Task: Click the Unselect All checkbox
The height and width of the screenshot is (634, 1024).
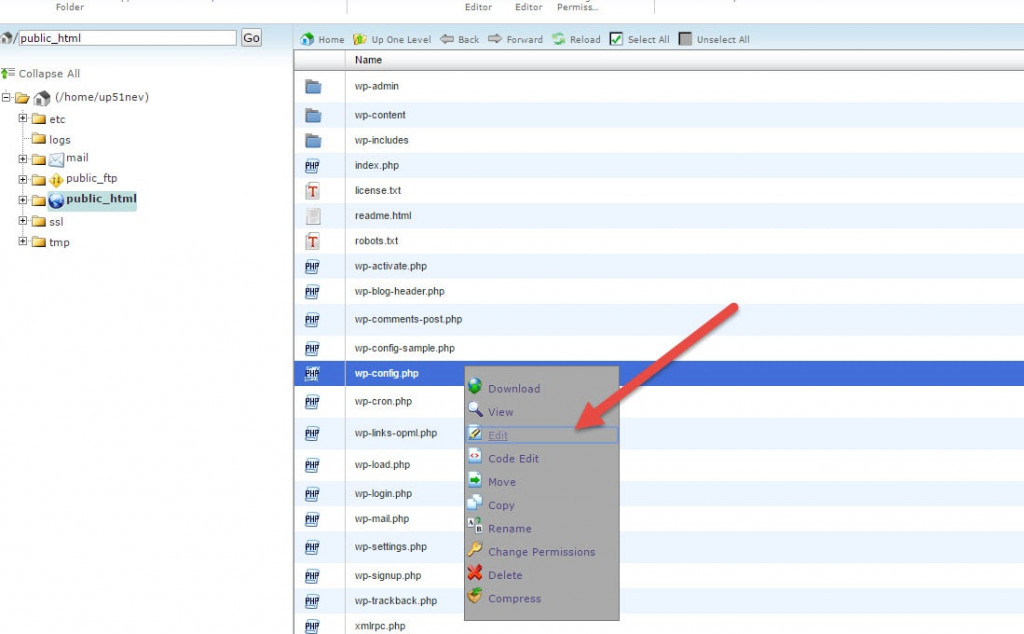Action: (x=685, y=39)
